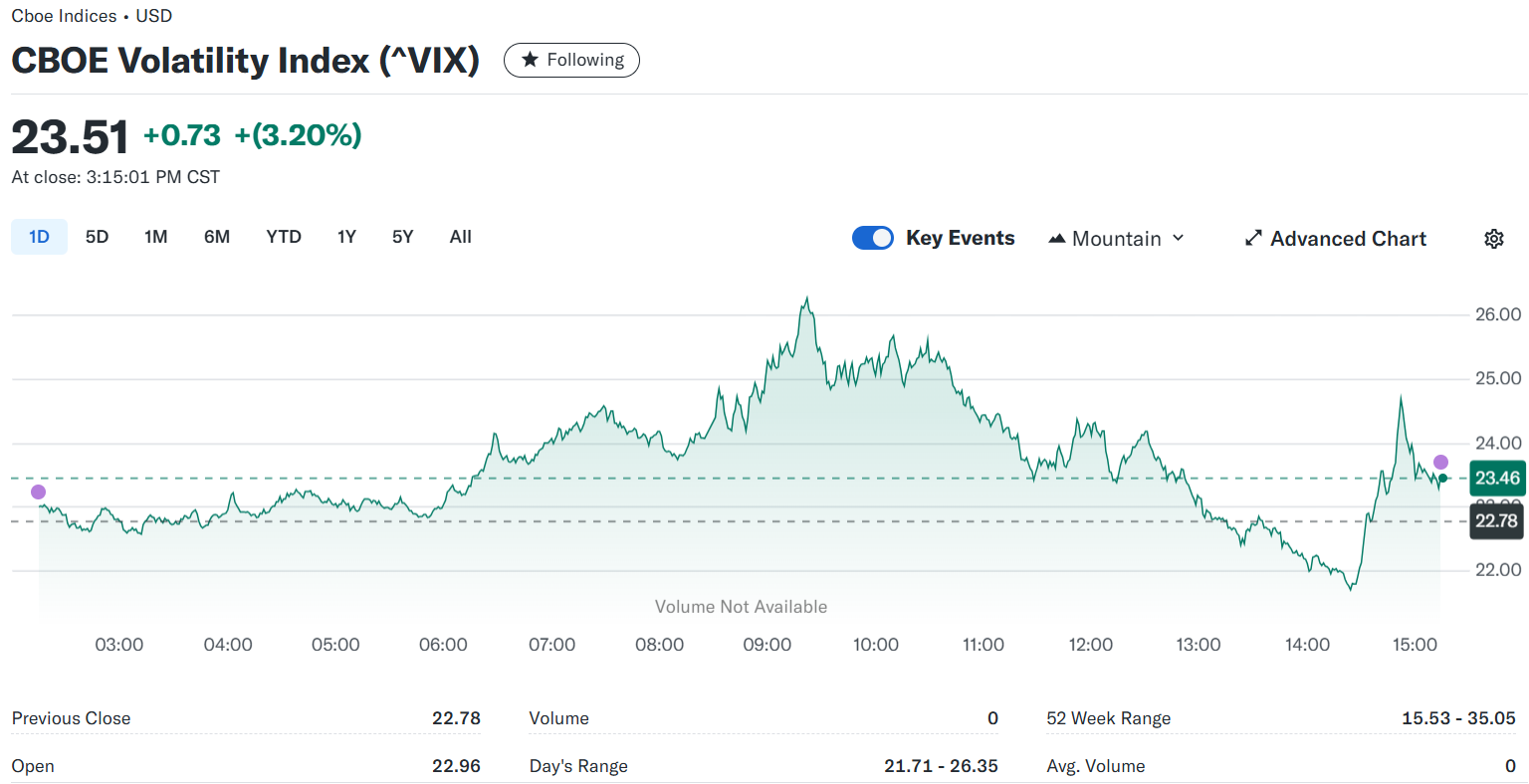Open the Advanced Chart link
Viewport: 1529px width, 784px height.
point(1336,239)
